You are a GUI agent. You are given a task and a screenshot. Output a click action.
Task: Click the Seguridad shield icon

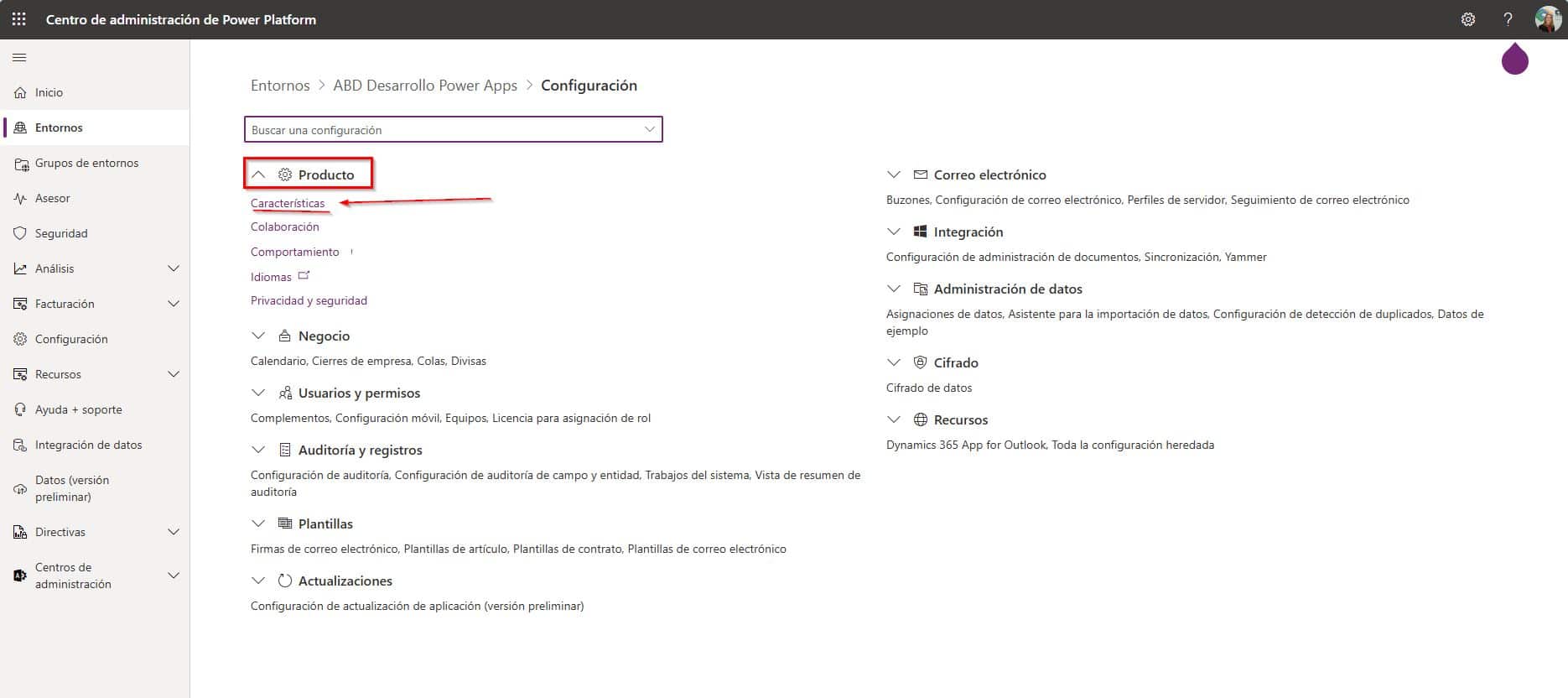[20, 233]
